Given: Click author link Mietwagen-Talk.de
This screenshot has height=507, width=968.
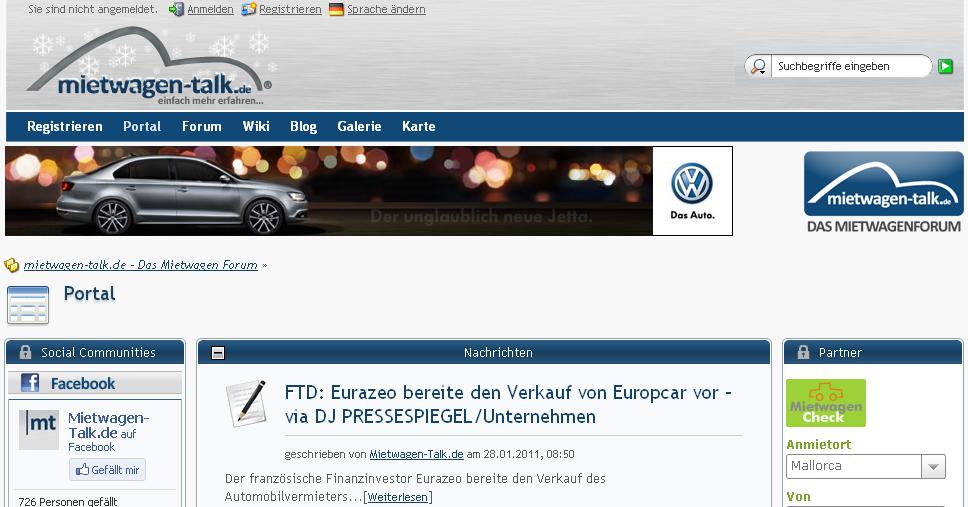Looking at the screenshot, I should pos(417,454).
